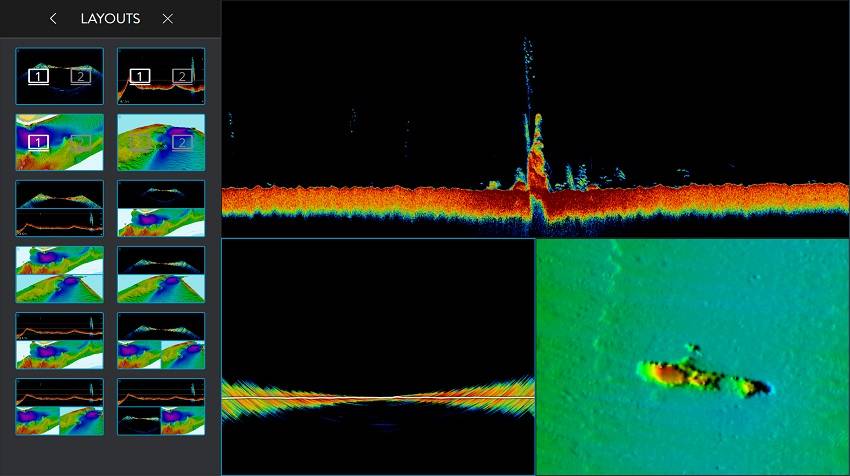Close the Layouts panel with the X
850x476 pixels.
click(x=167, y=19)
